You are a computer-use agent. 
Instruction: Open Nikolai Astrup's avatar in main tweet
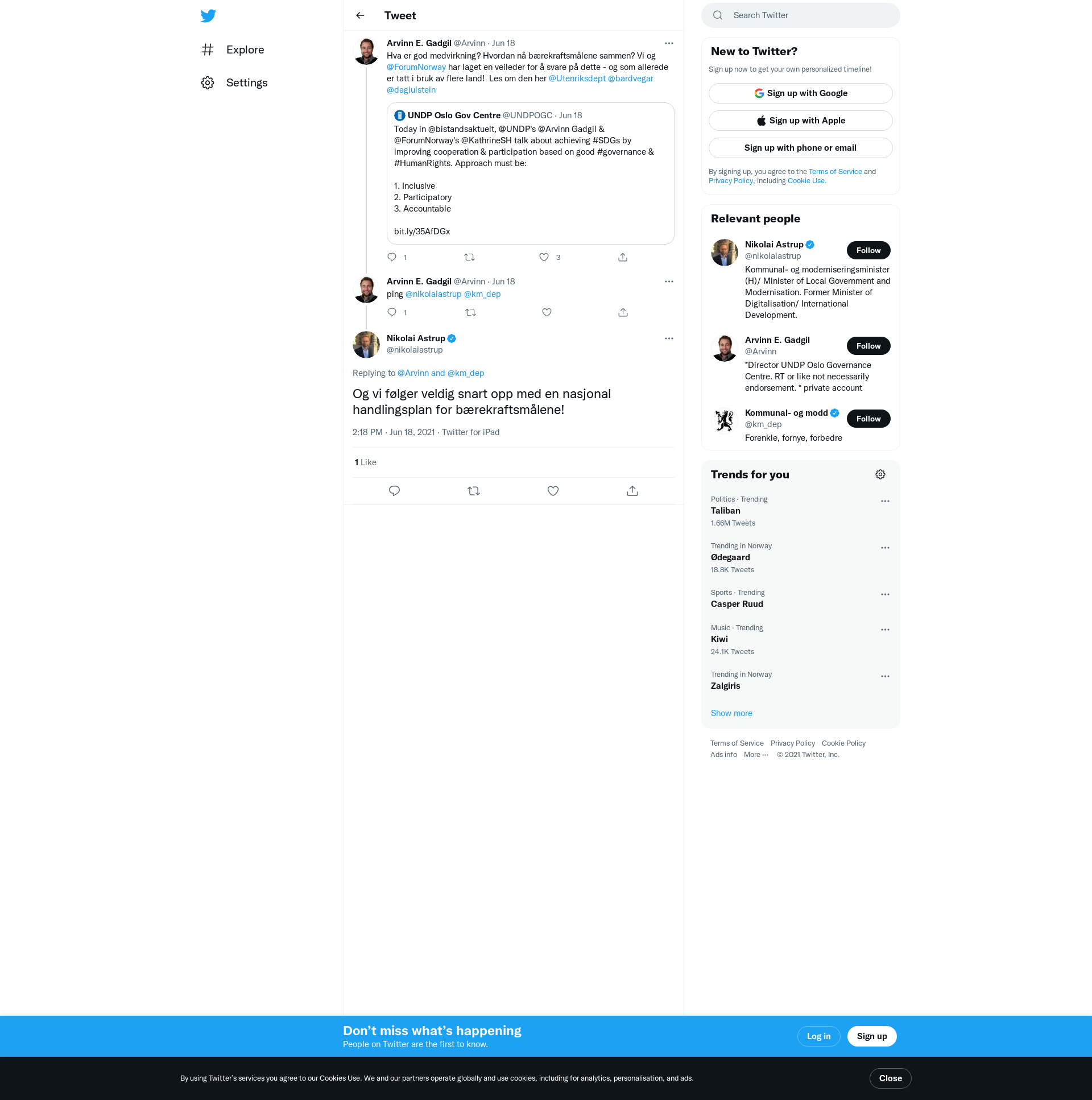point(366,345)
